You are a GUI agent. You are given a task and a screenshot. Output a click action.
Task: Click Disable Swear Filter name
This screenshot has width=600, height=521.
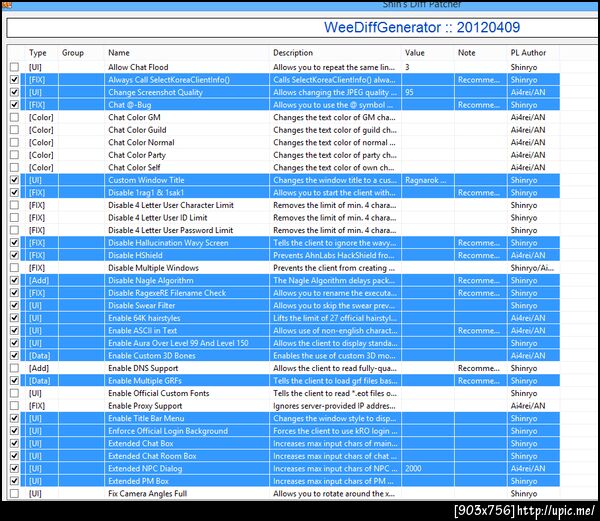142,306
